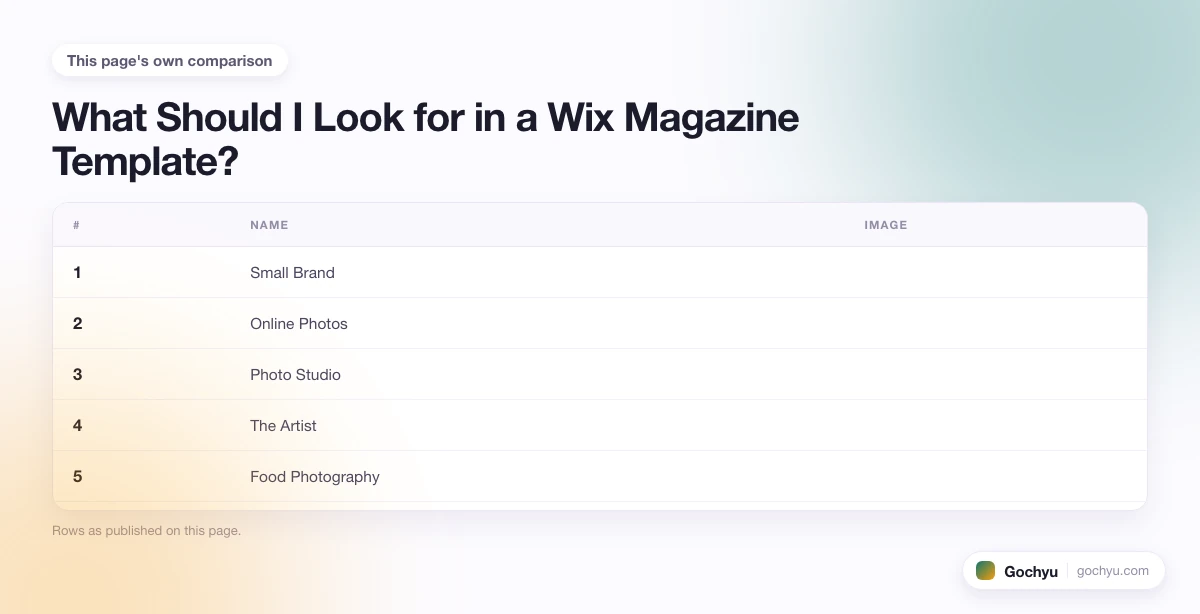Click row number 4

click(77, 425)
